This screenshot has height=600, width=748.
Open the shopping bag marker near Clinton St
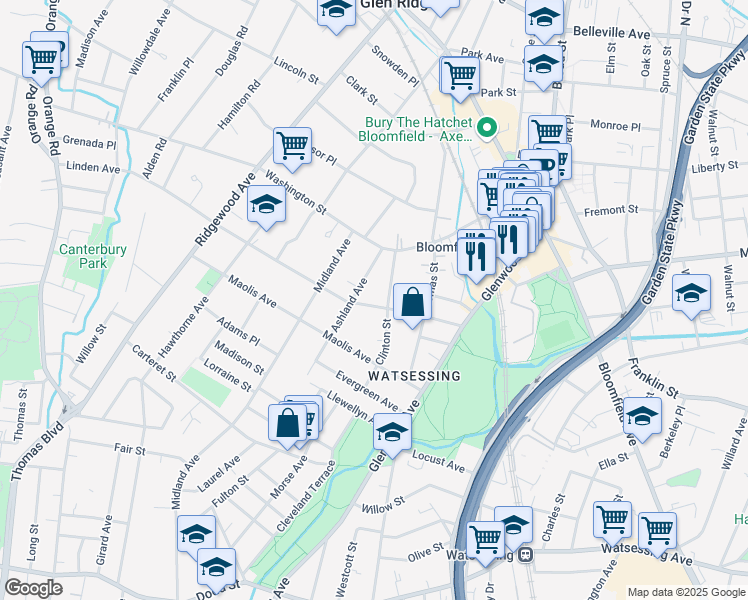point(412,303)
